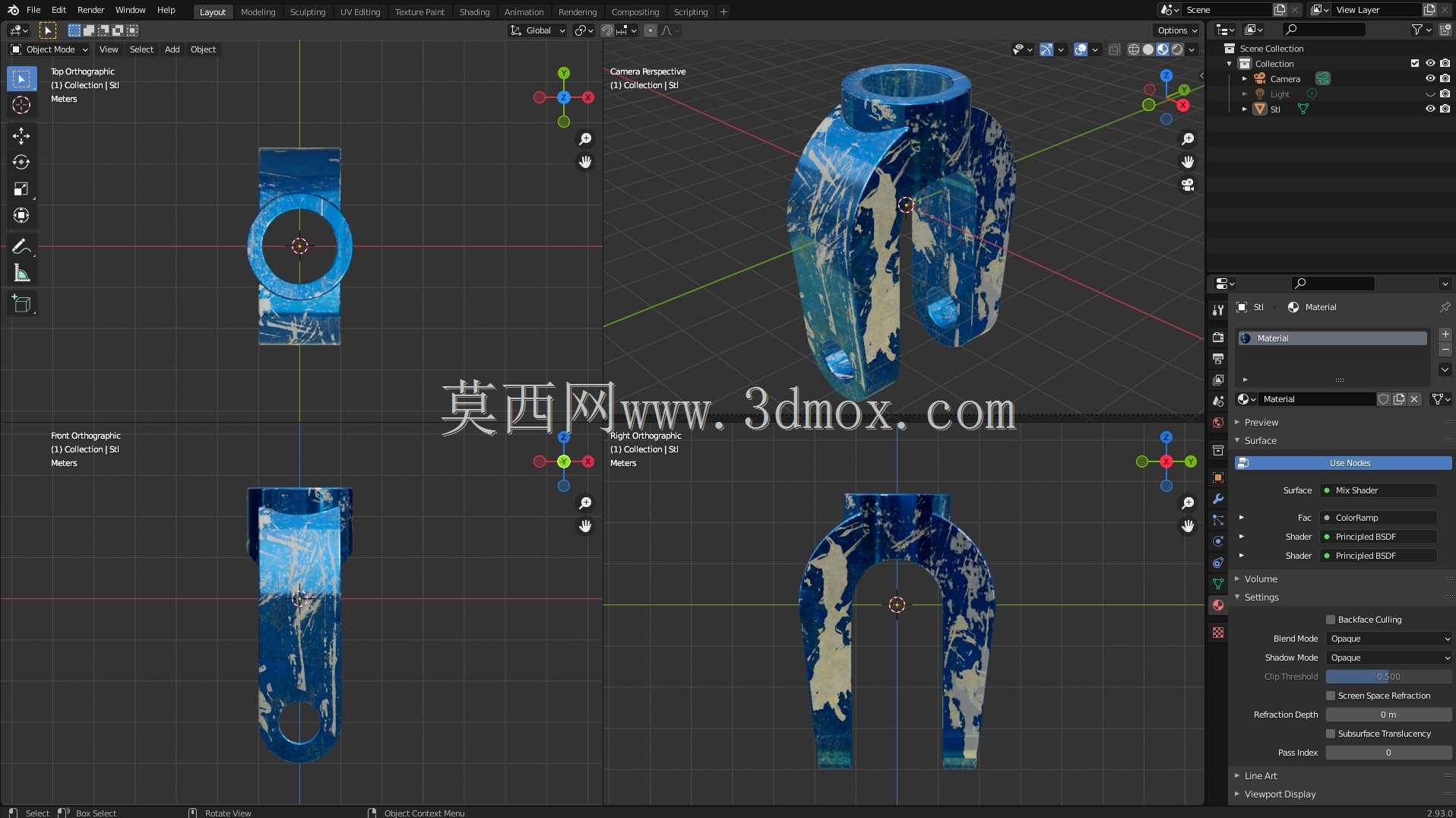The image size is (1456, 818).
Task: Open the View Layer properties tab
Action: [1218, 379]
